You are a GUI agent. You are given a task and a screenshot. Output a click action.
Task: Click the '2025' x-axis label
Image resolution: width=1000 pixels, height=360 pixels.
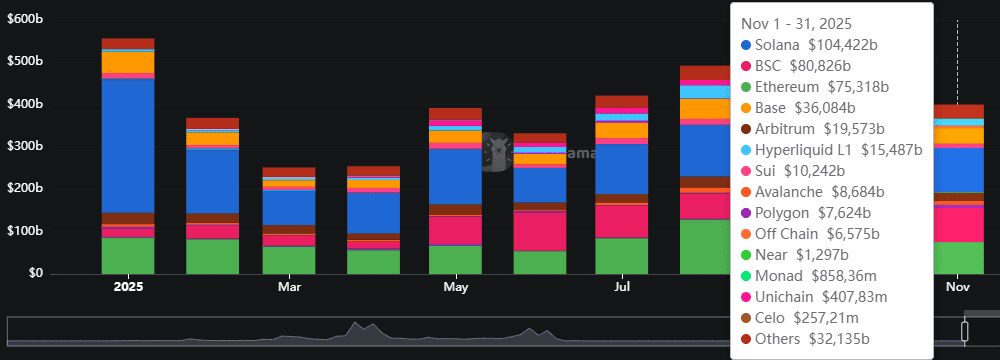coord(128,287)
